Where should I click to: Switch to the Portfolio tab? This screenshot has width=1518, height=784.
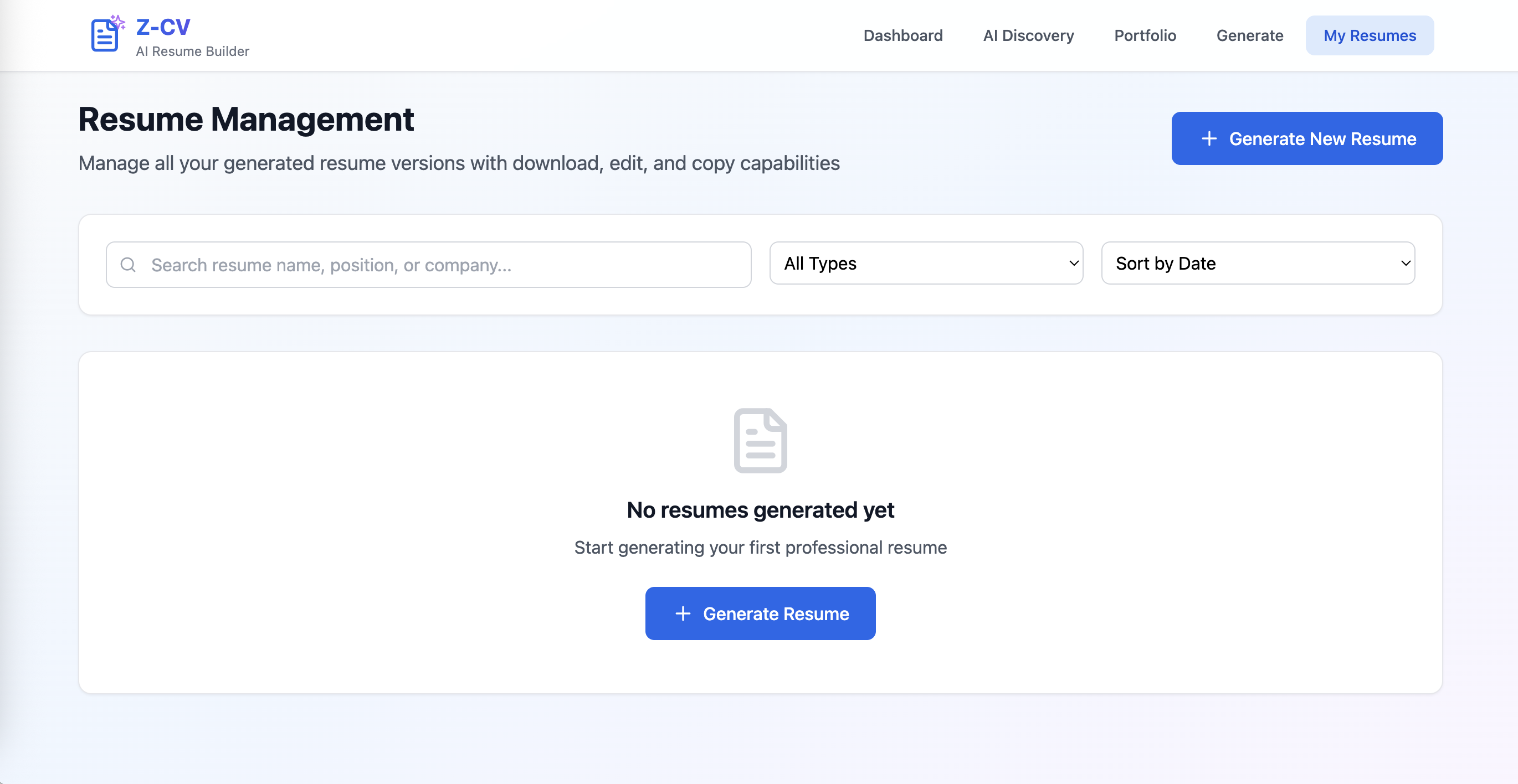(x=1145, y=35)
